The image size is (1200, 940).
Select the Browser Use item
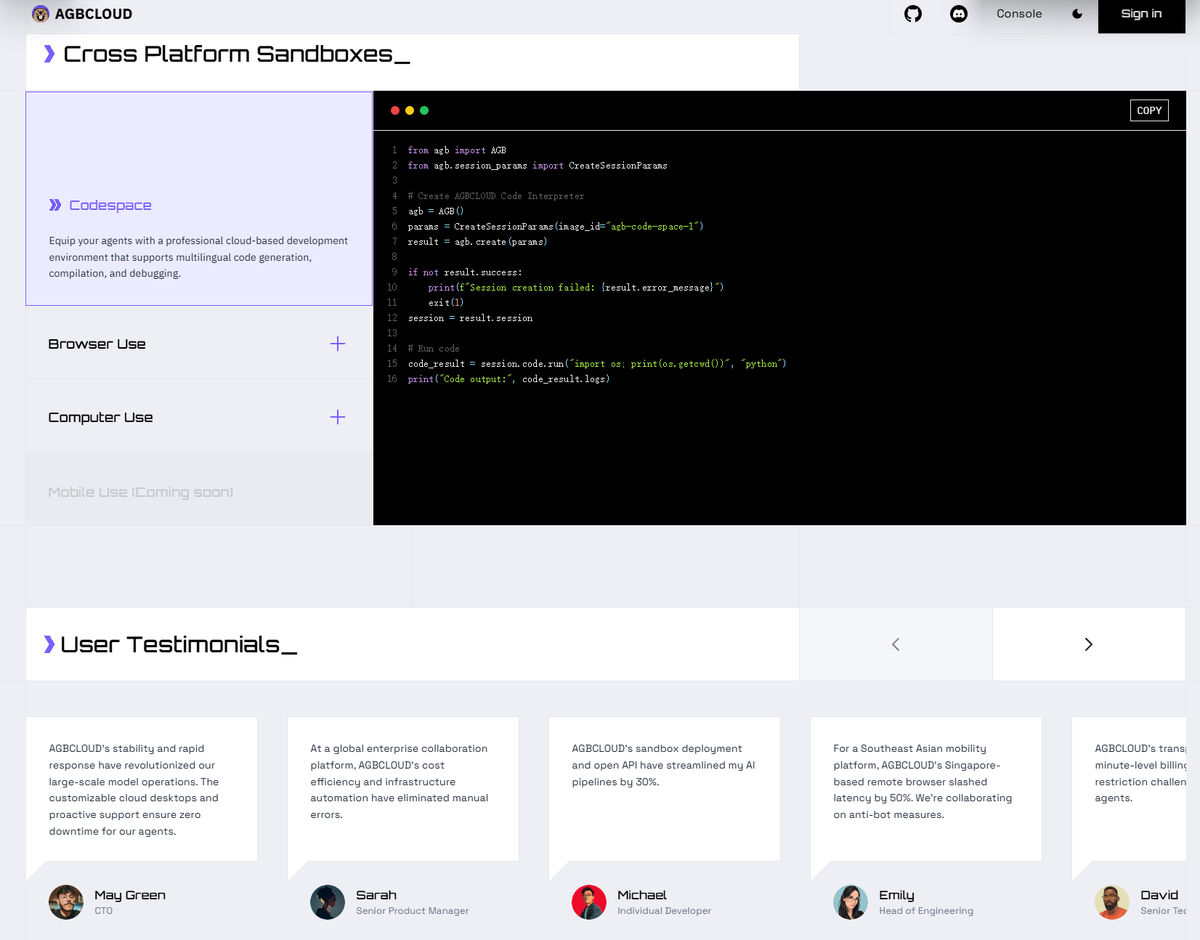[199, 343]
